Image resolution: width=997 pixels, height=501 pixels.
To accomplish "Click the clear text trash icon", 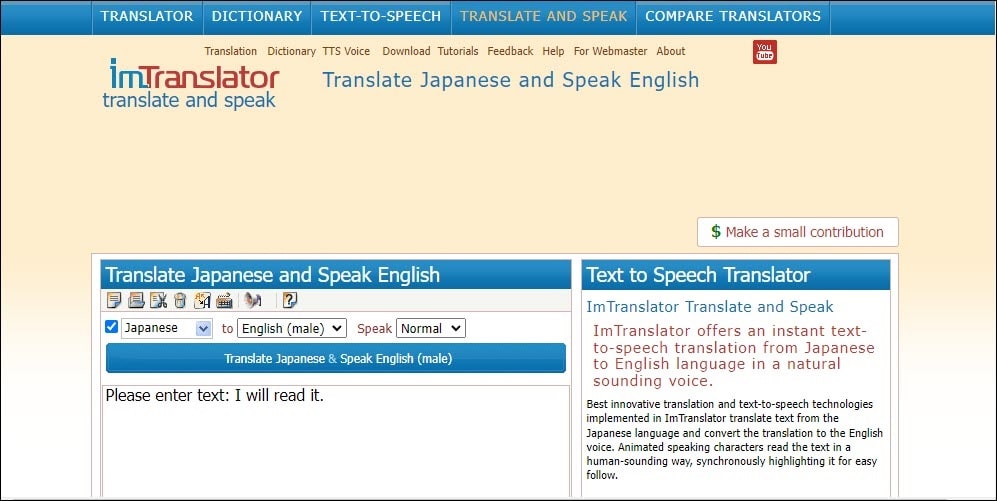I will tap(180, 300).
